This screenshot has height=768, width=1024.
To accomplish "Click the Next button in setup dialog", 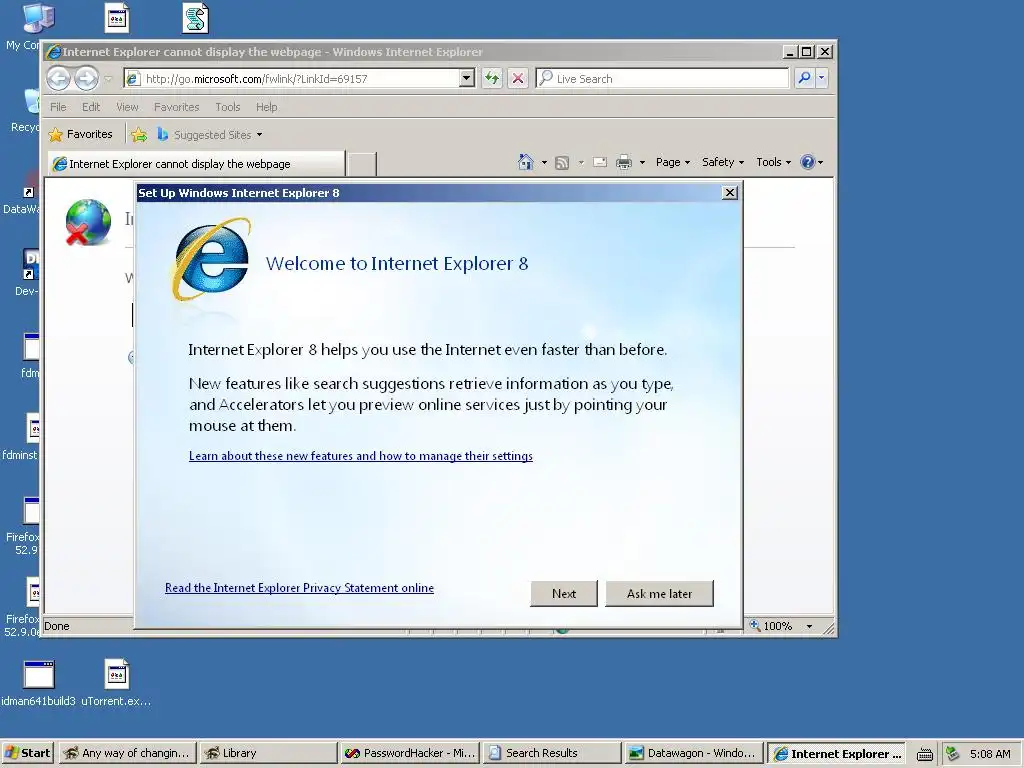I will (x=564, y=594).
